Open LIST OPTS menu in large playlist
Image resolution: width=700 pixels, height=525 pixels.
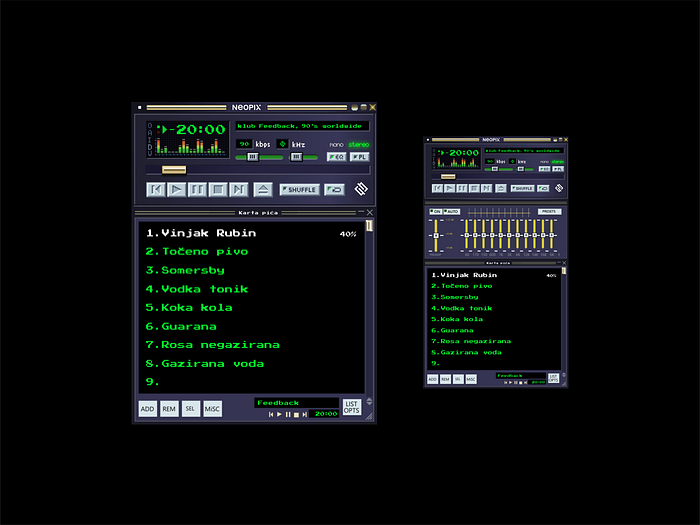coord(351,407)
